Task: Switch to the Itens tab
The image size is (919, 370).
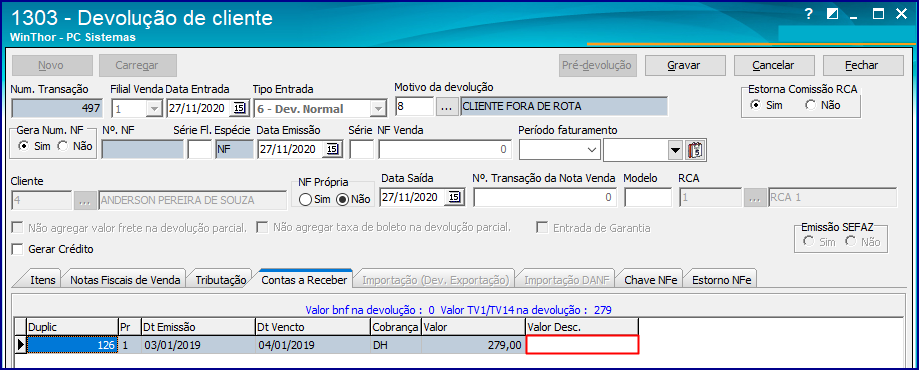Action: click(43, 280)
